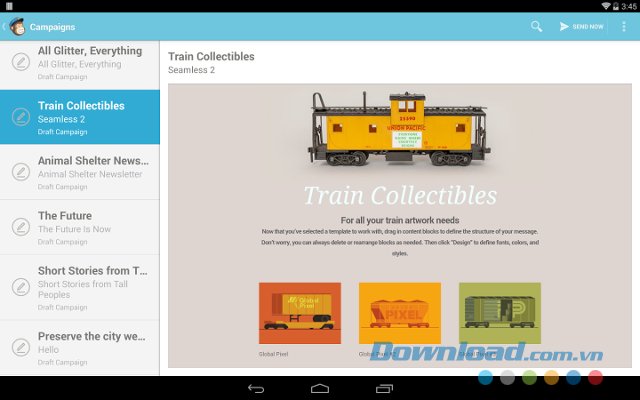Viewport: 640px width, 400px height.
Task: Open the Animal Shelter News... campaign title
Action: click(93, 161)
